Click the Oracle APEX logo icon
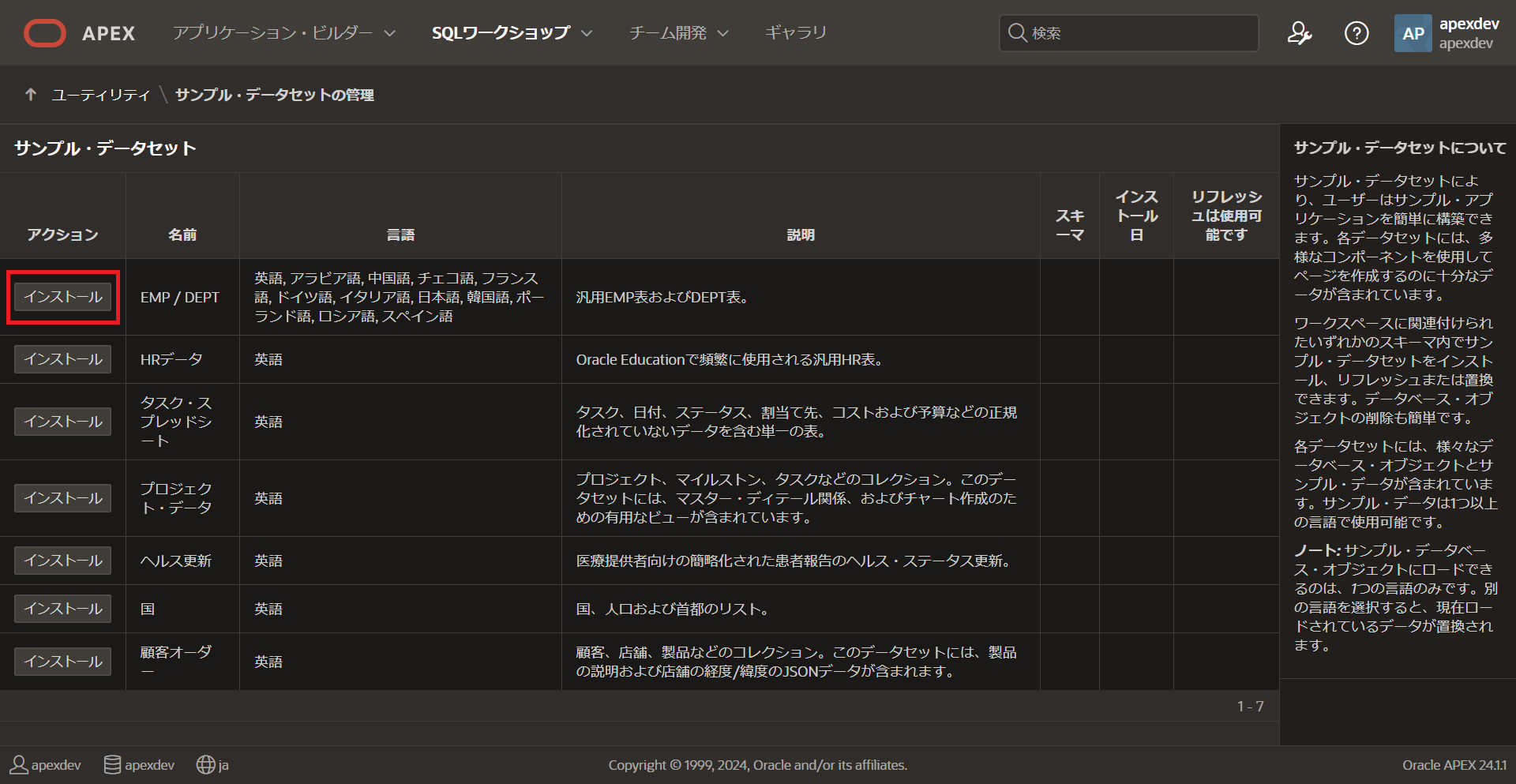Screen dimensions: 1516x784 45,33
